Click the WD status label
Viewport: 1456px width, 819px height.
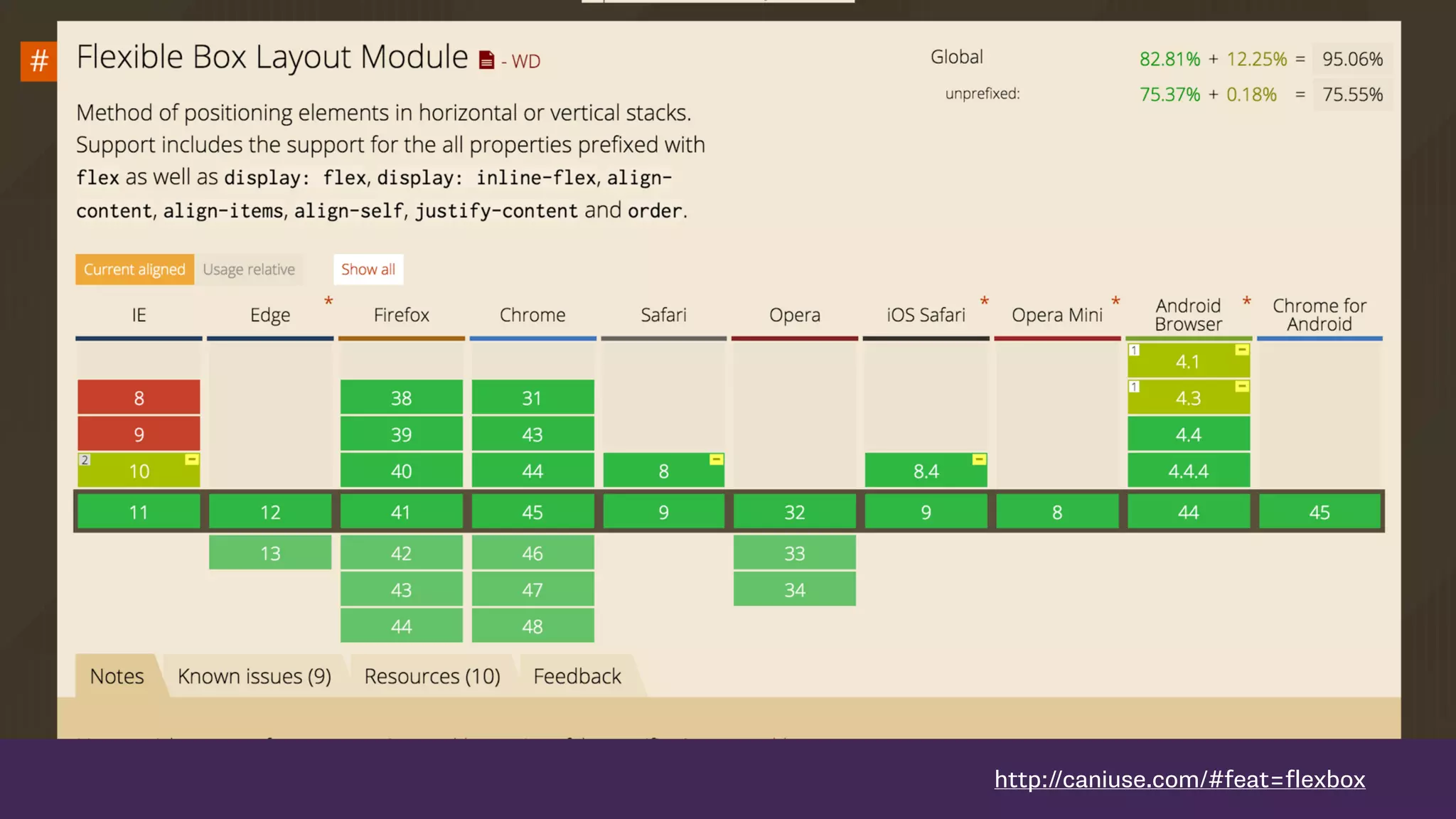tap(526, 62)
